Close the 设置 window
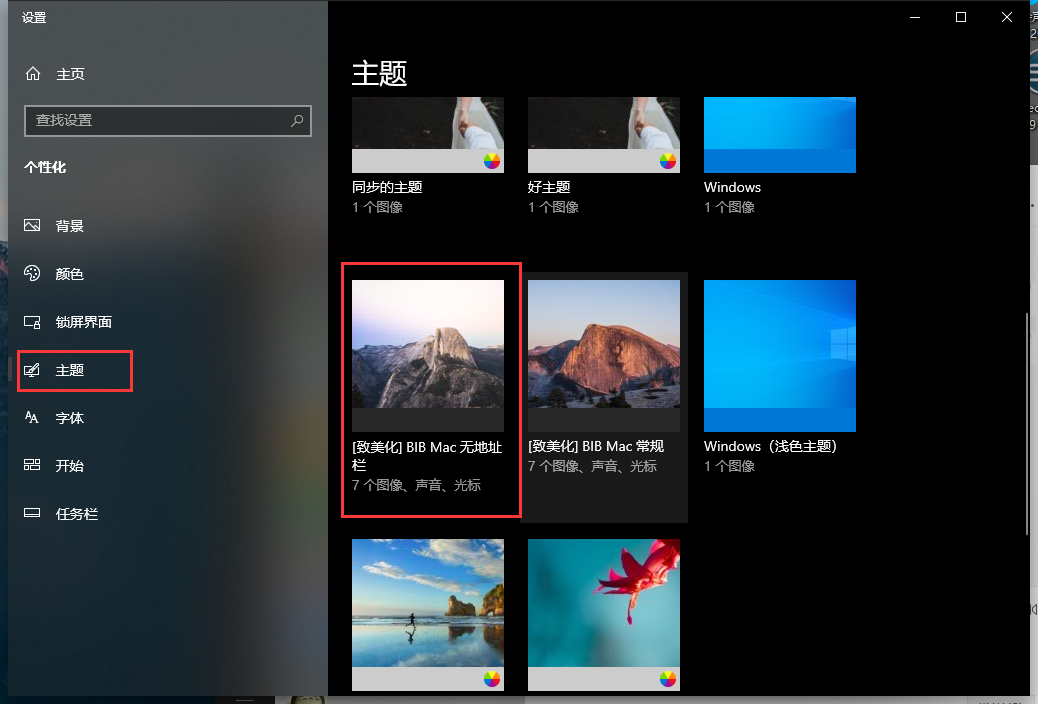The height and width of the screenshot is (704, 1038). pyautogui.click(x=1006, y=17)
